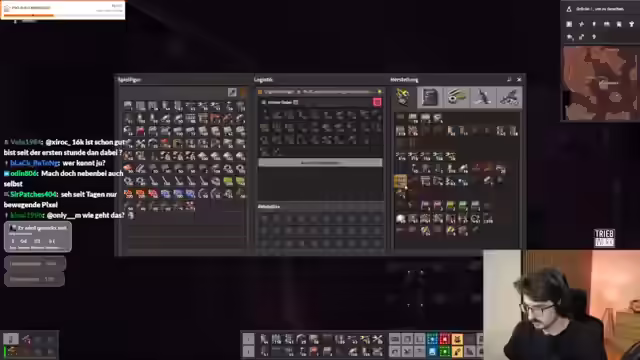This screenshot has height=360, width=640.
Task: Click the first icon in the minimap panel's top row
Action: coord(569,24)
